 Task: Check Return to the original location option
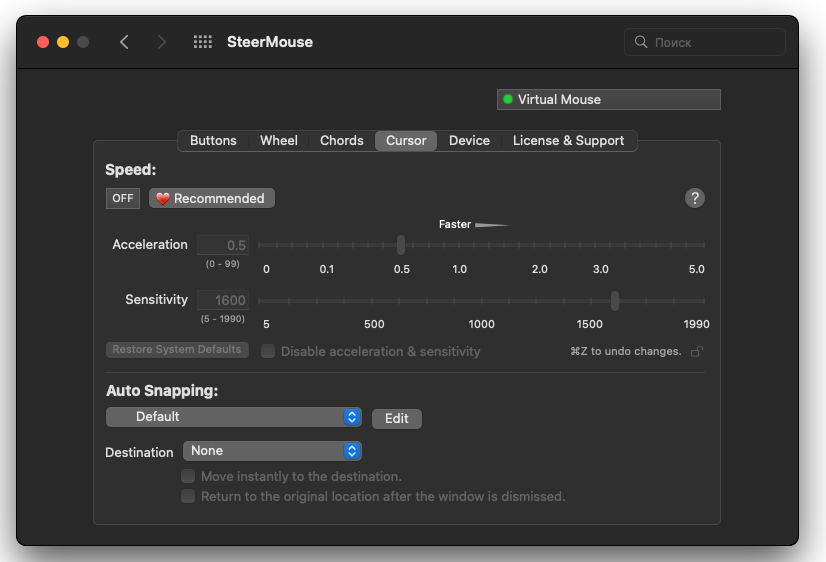[188, 496]
